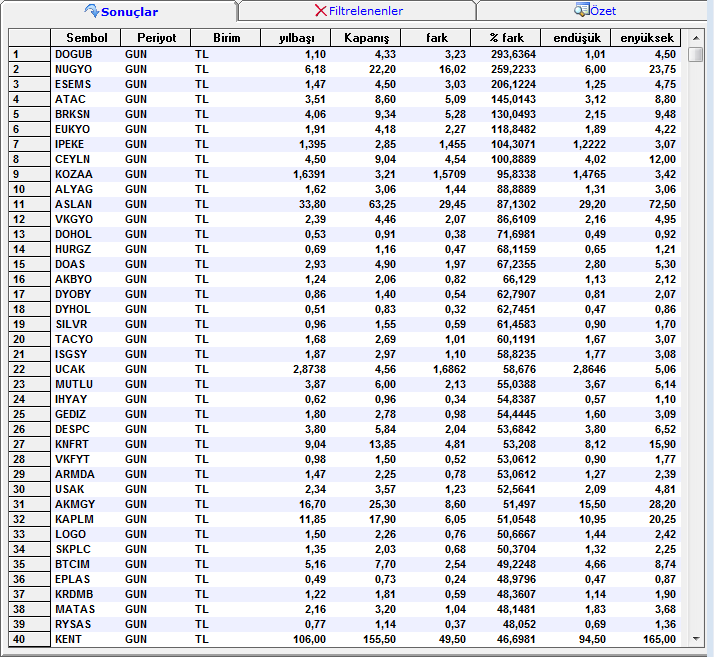This screenshot has height=657, width=714.
Task: Select the LOGO symbol cell
Action: pyautogui.click(x=86, y=534)
